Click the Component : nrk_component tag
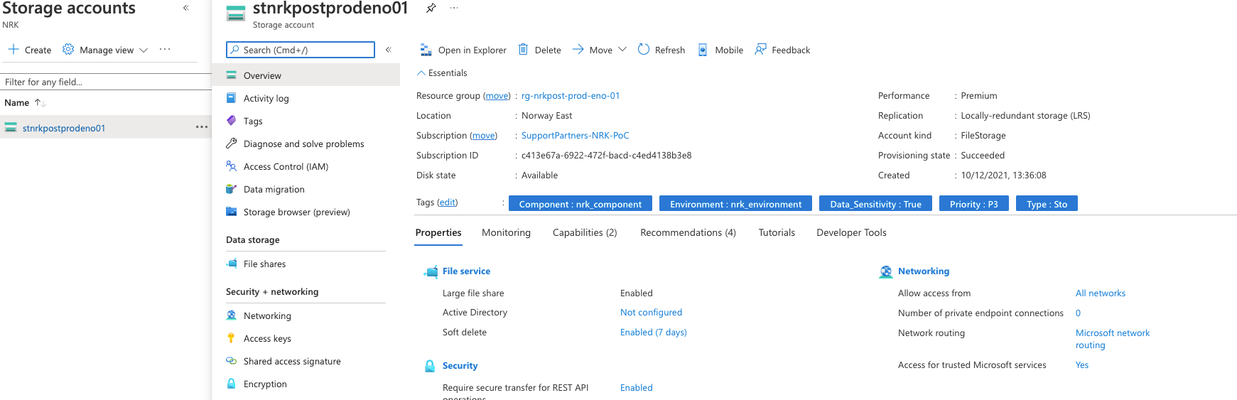This screenshot has width=1237, height=400. 580,203
